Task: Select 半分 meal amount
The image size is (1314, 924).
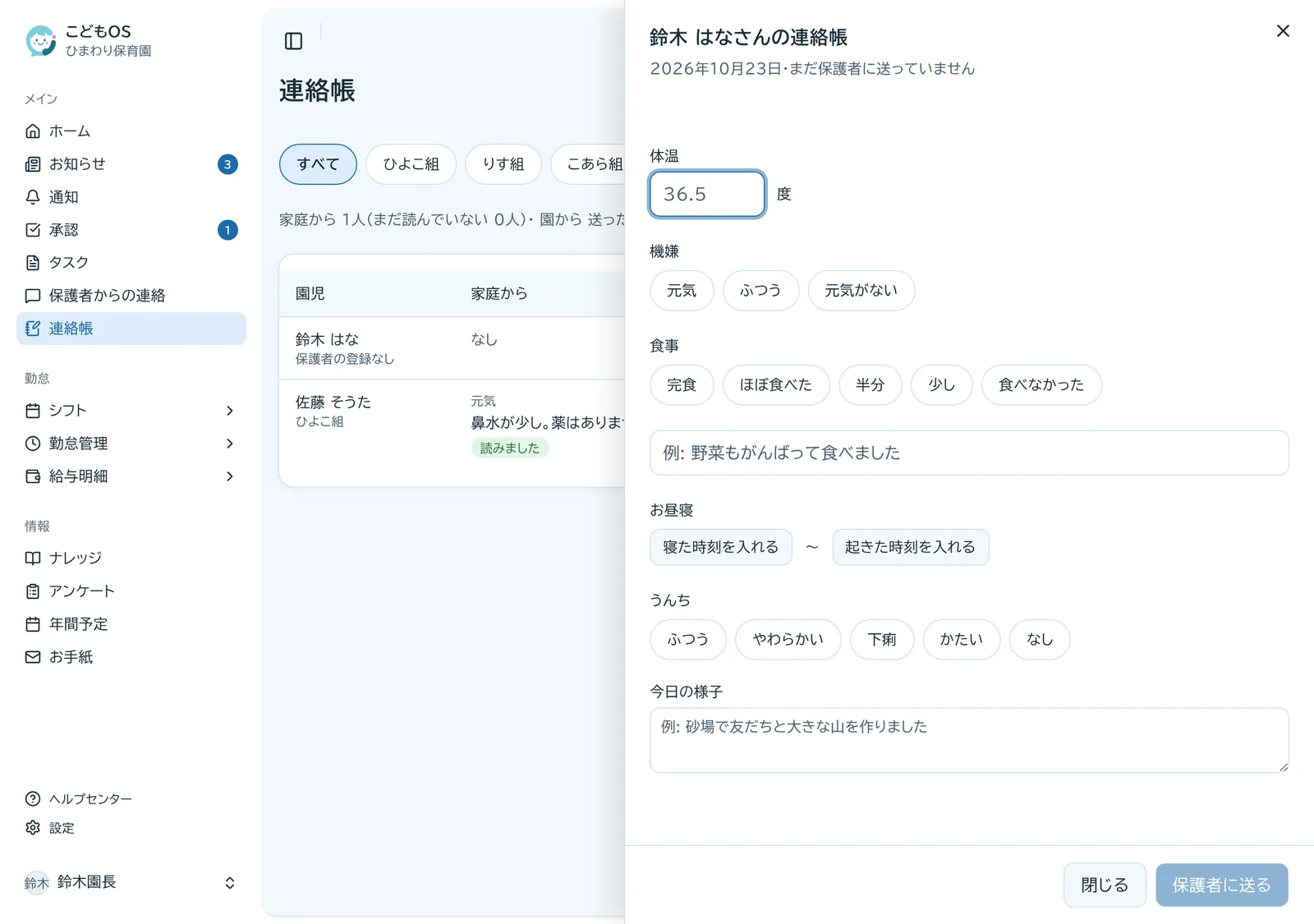Action: tap(870, 385)
